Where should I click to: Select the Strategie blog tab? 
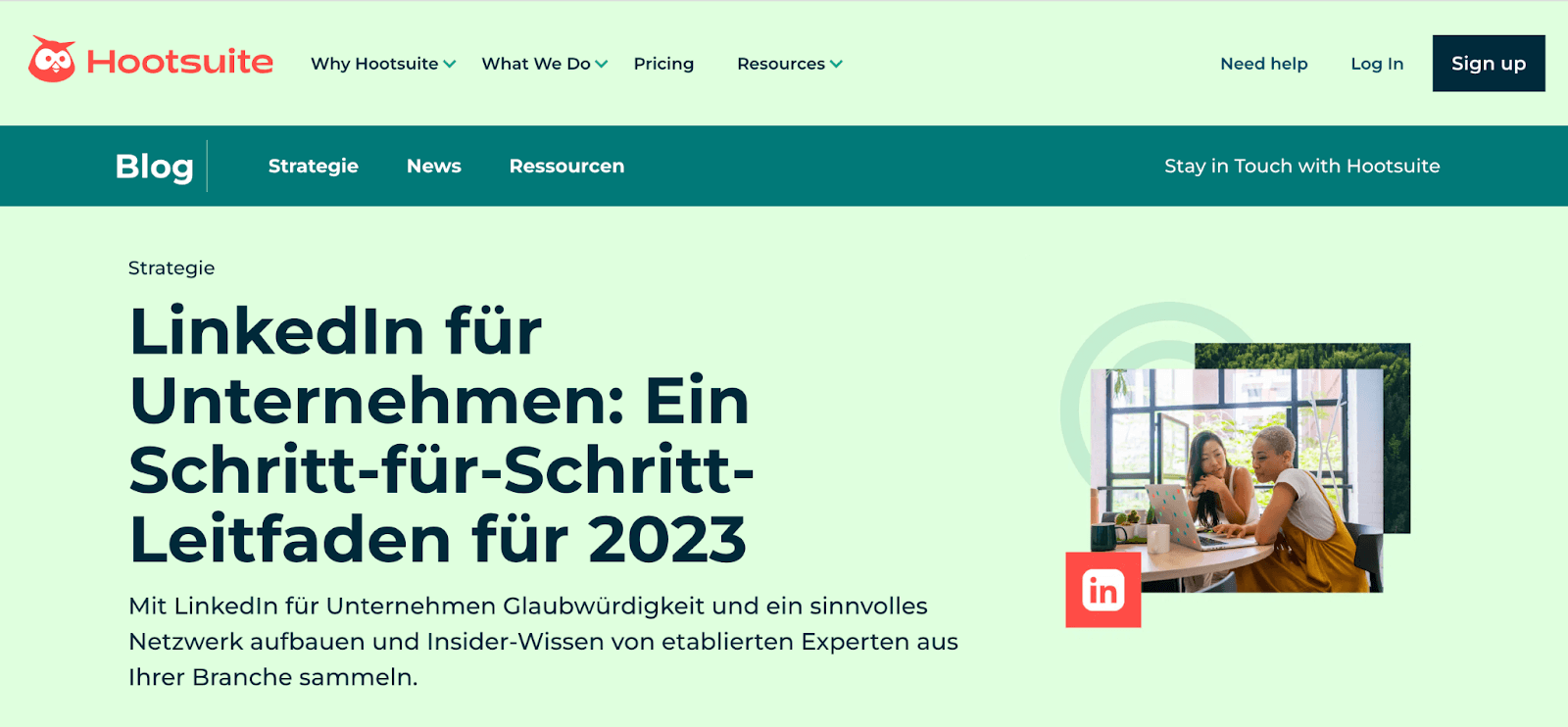point(314,166)
